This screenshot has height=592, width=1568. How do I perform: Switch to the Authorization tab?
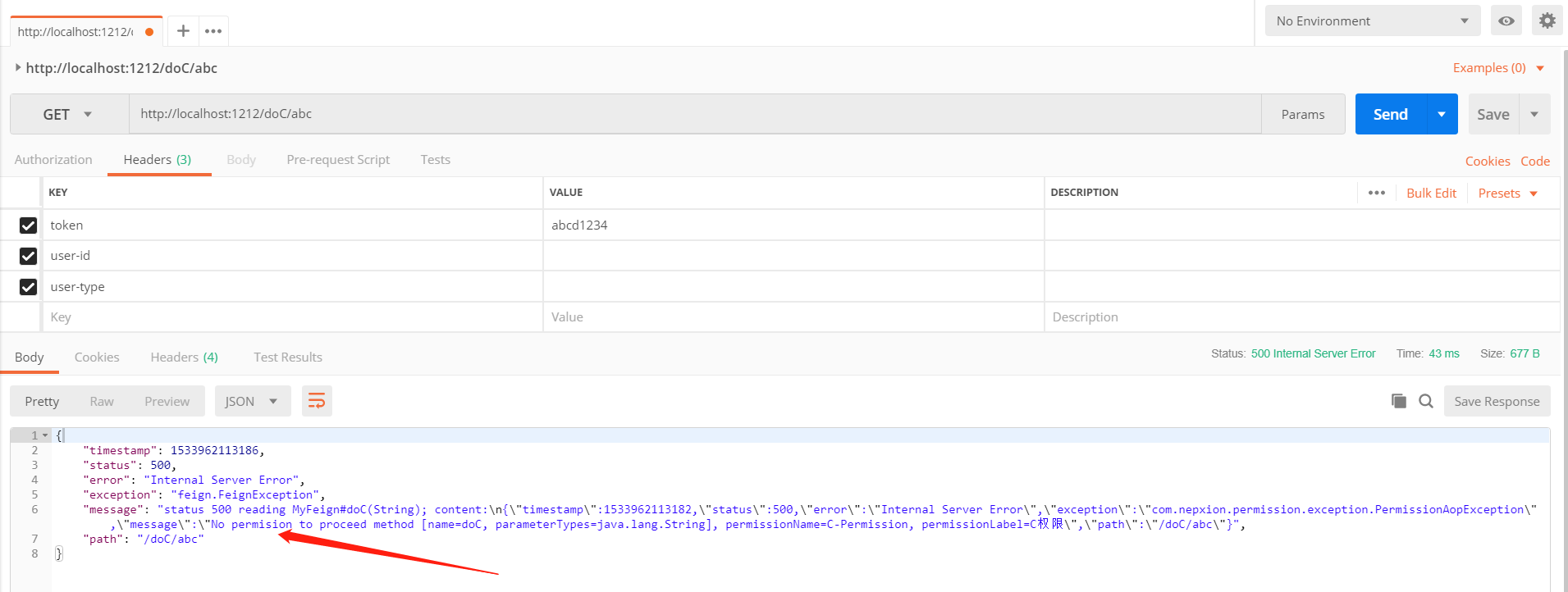click(53, 160)
